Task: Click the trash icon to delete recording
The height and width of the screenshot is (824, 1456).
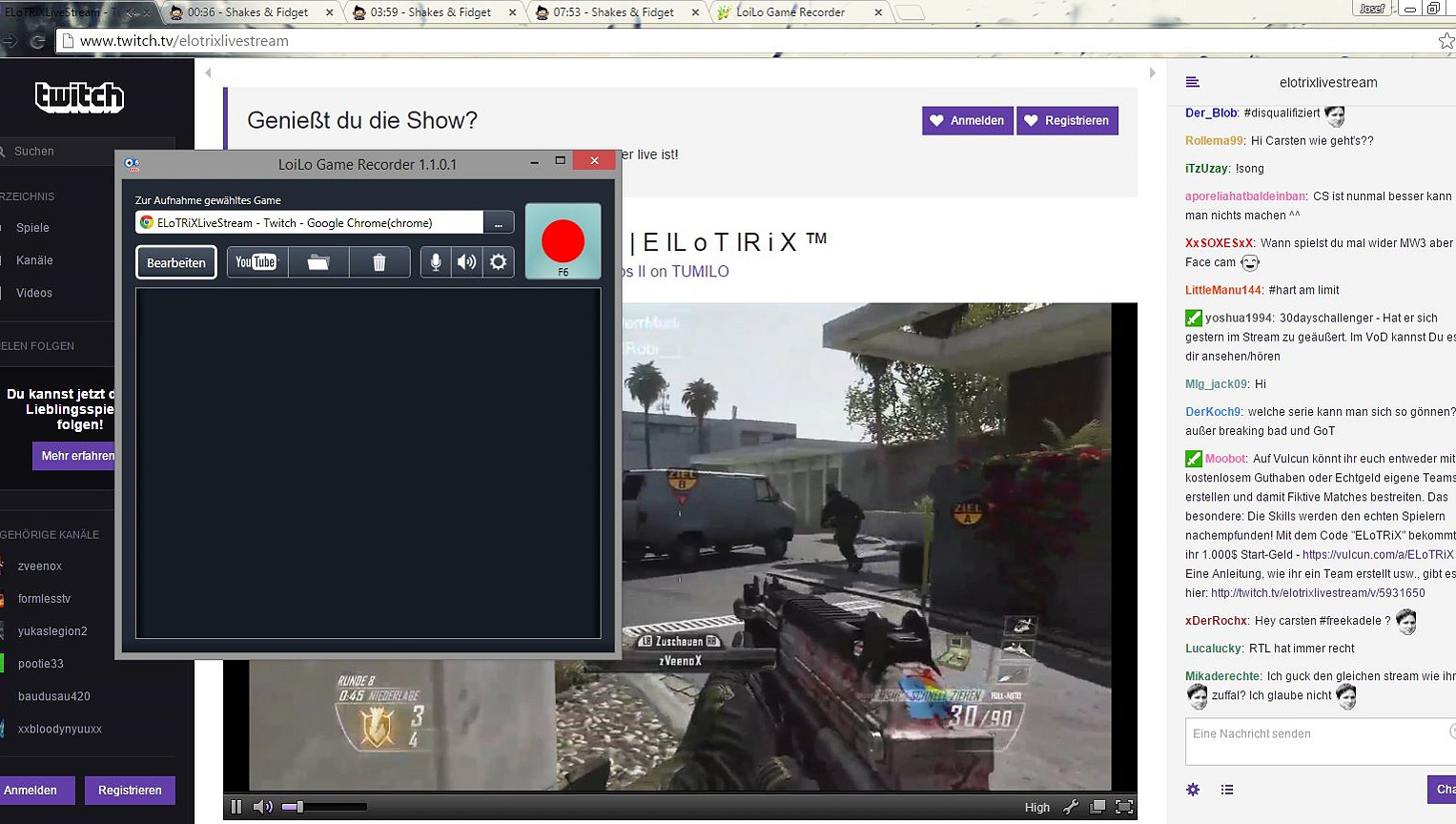Action: coord(379,262)
